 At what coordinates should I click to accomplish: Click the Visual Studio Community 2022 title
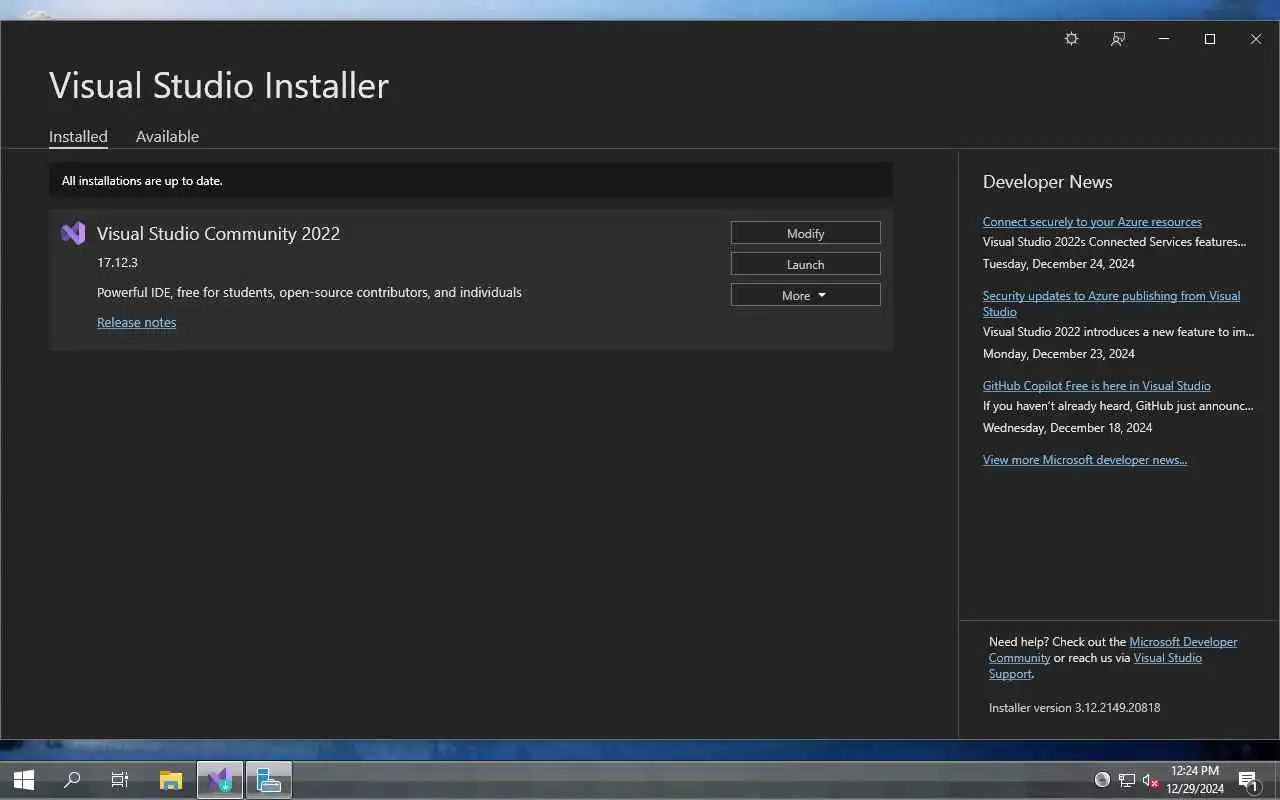pyautogui.click(x=218, y=233)
